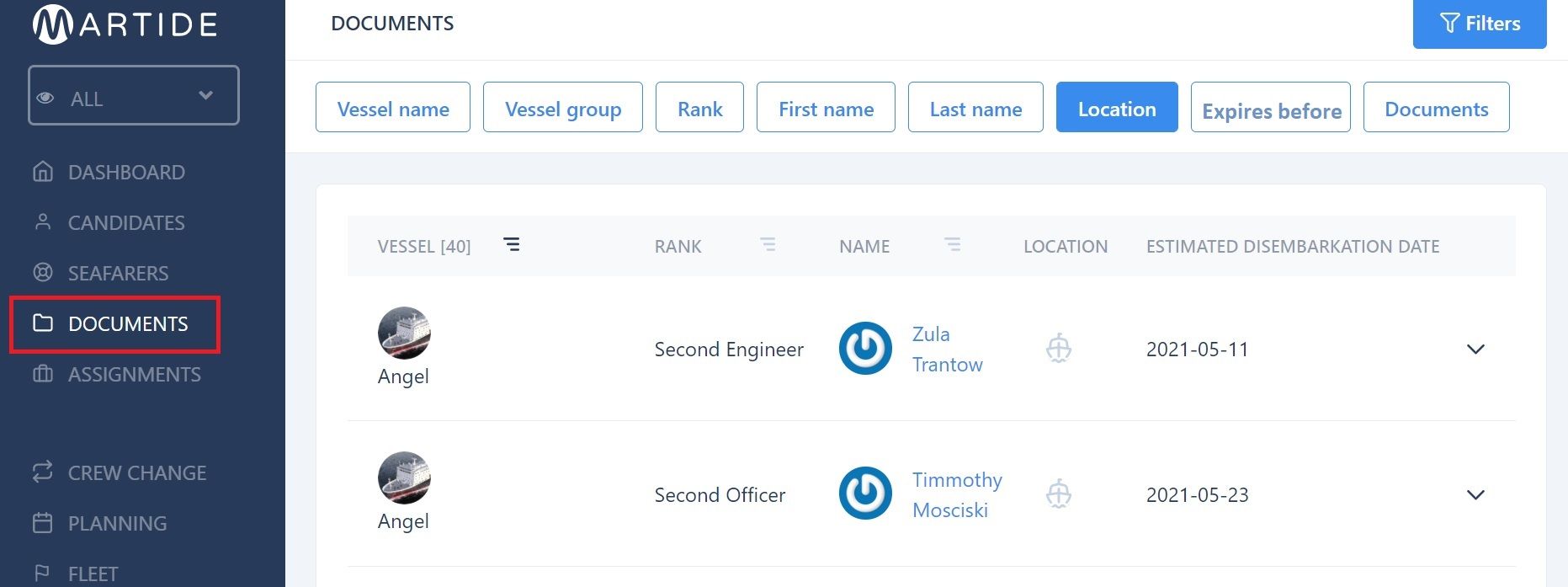Click Angel vessel thumbnail in Zula row
Screen dimensions: 1568x587
(404, 333)
